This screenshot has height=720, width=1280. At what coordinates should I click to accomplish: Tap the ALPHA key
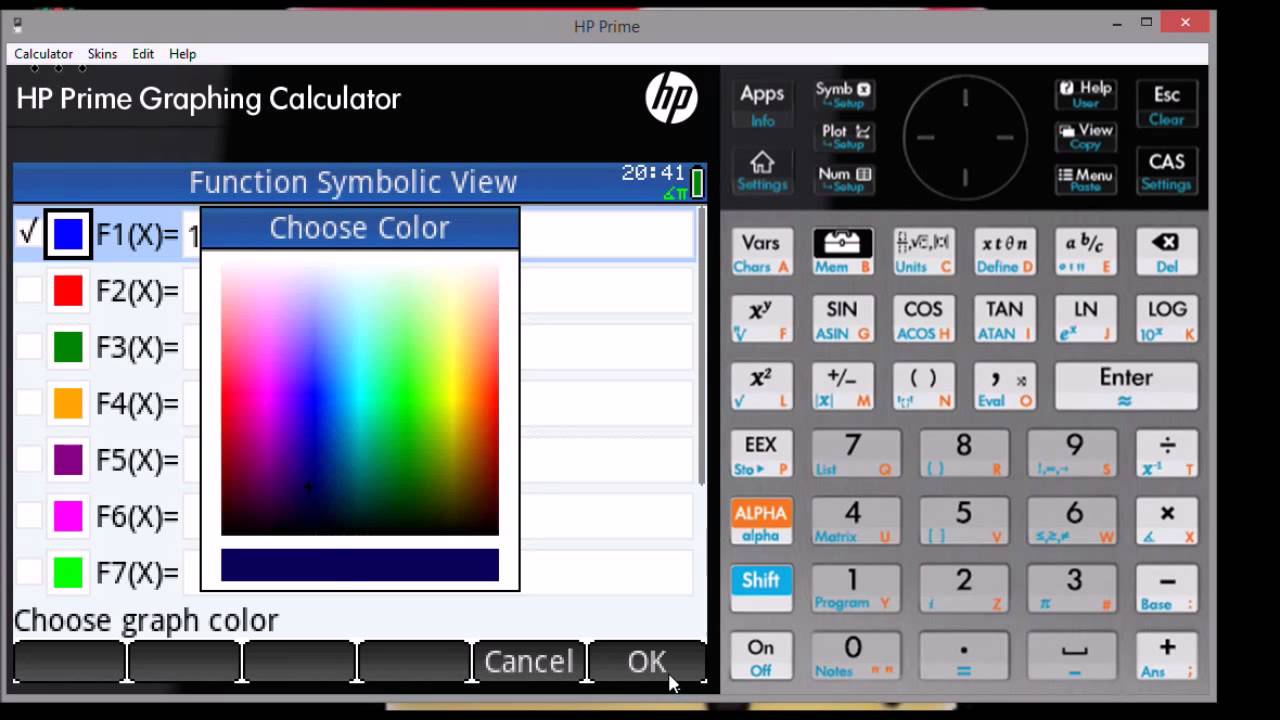pos(761,521)
